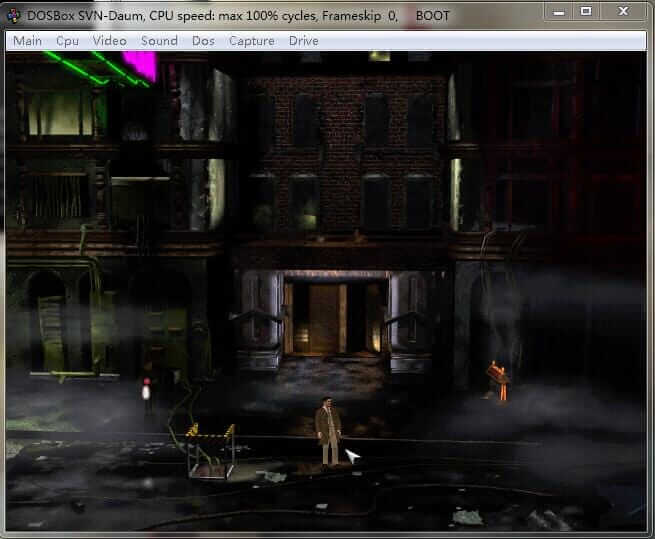Open the Drive menu

tap(303, 41)
